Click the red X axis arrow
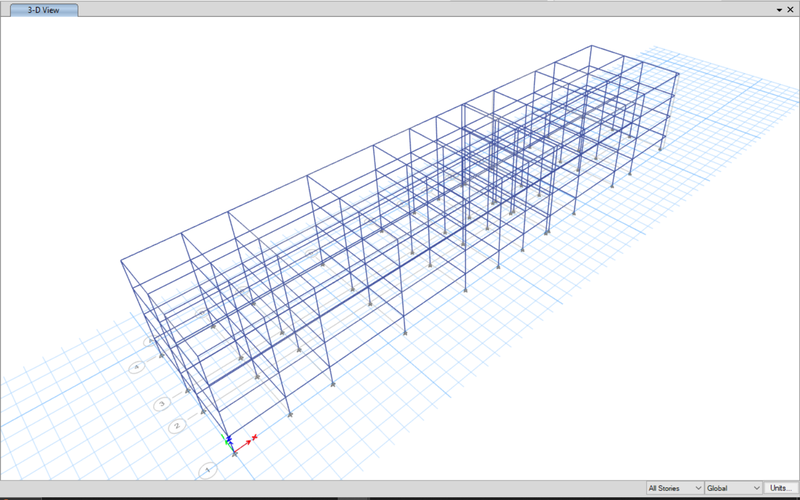 (x=245, y=444)
